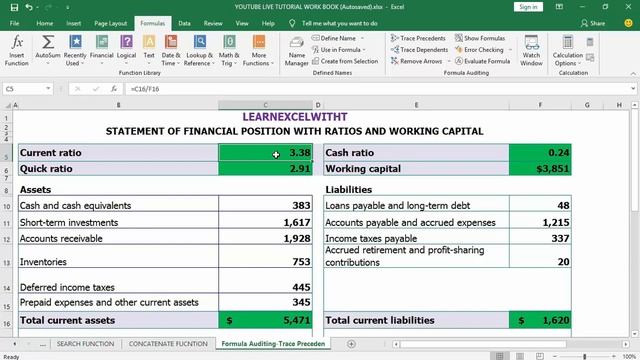Open the Logical functions list
640x360 pixels.
click(x=126, y=51)
